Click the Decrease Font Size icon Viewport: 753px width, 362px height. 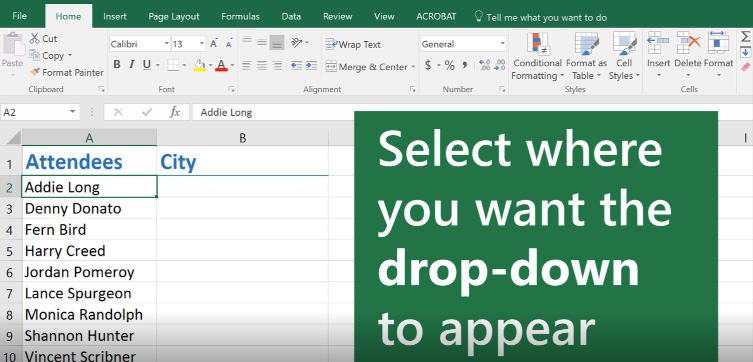click(229, 44)
